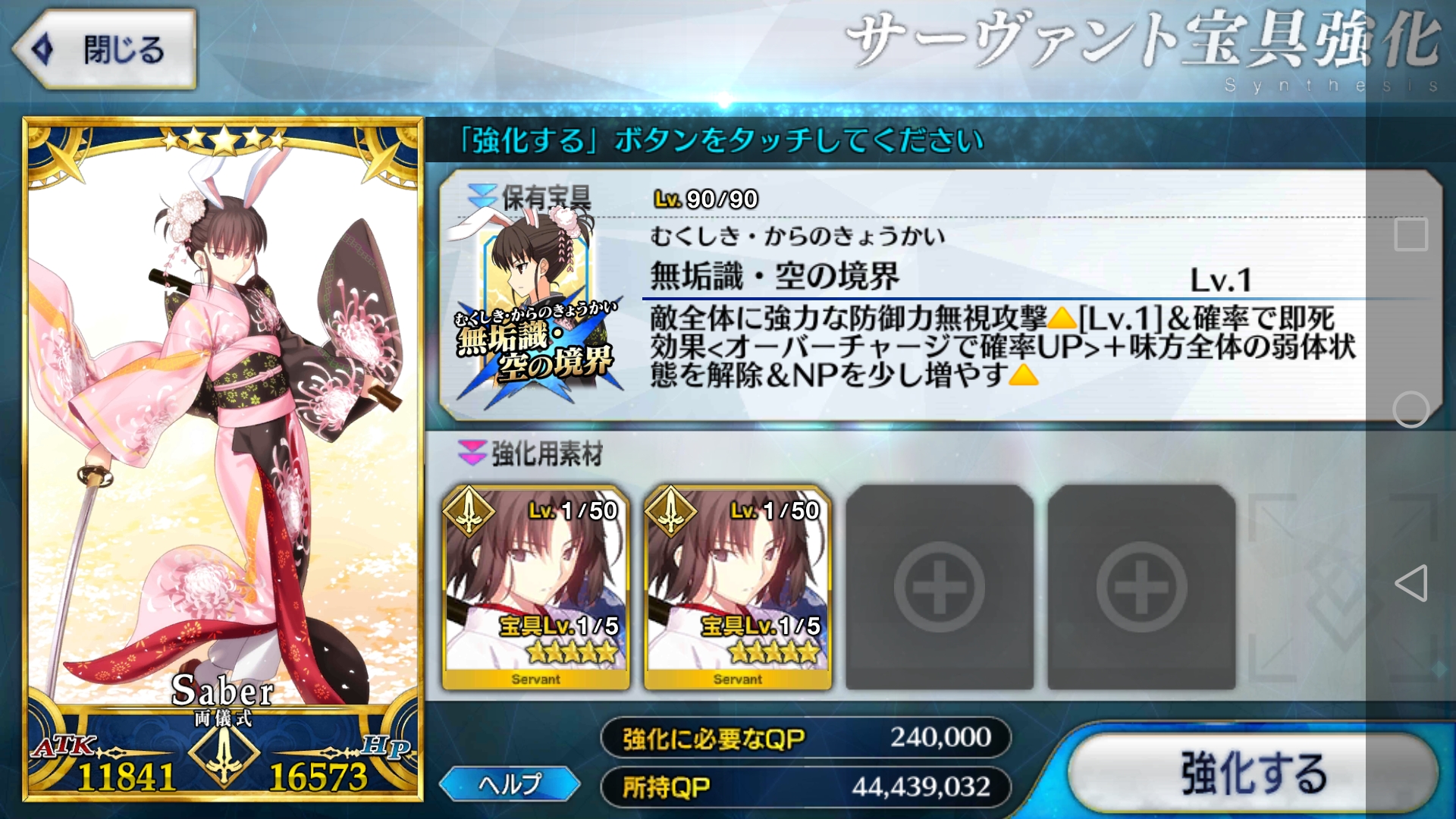Add material in fourth empty plus slot
Viewport: 1456px width, 819px height.
click(1141, 588)
